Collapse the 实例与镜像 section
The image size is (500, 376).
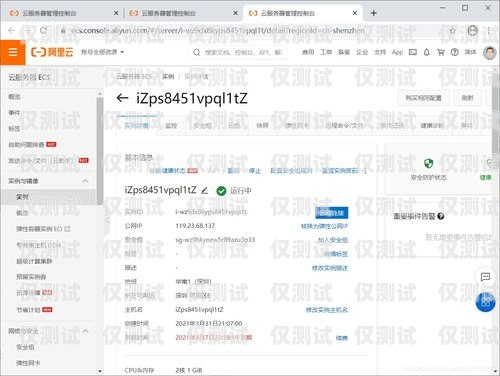tap(85, 181)
